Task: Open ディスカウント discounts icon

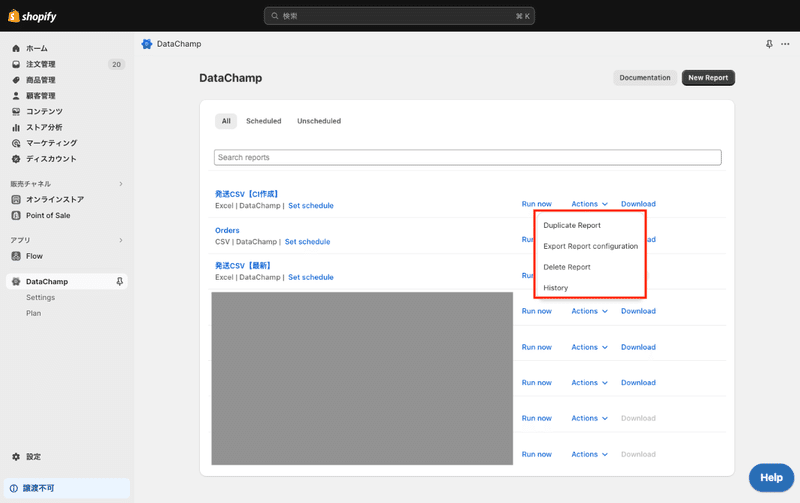Action: pyautogui.click(x=16, y=159)
